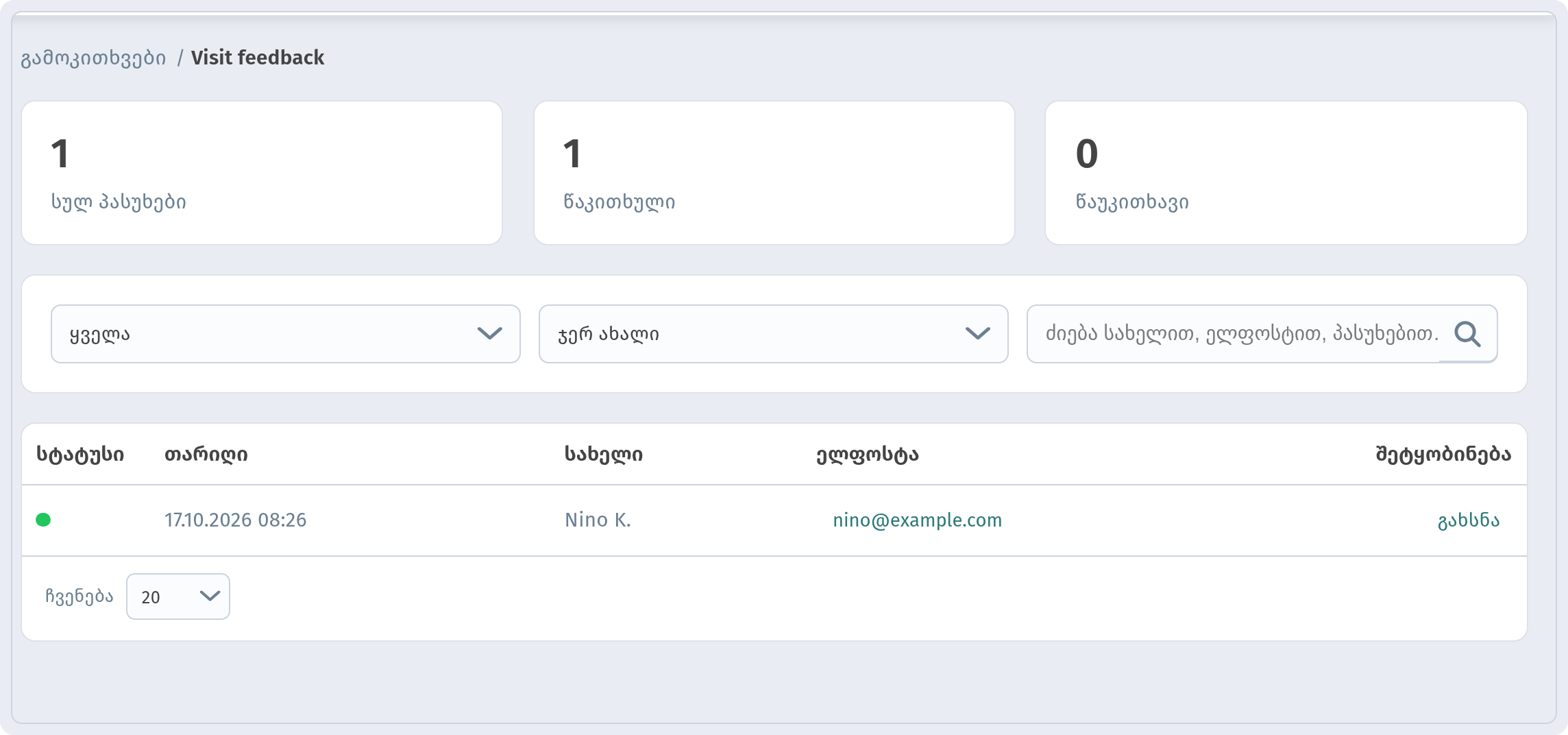Screen dimensions: 1568x735
Task: Click the წაუკითხავი stat card
Action: click(1286, 173)
